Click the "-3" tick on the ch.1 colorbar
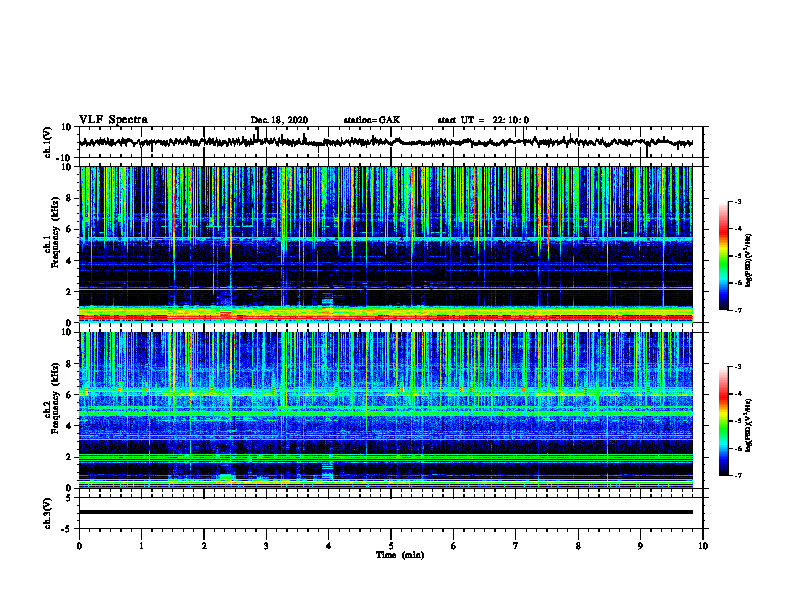The height and width of the screenshot is (612, 792). [737, 201]
